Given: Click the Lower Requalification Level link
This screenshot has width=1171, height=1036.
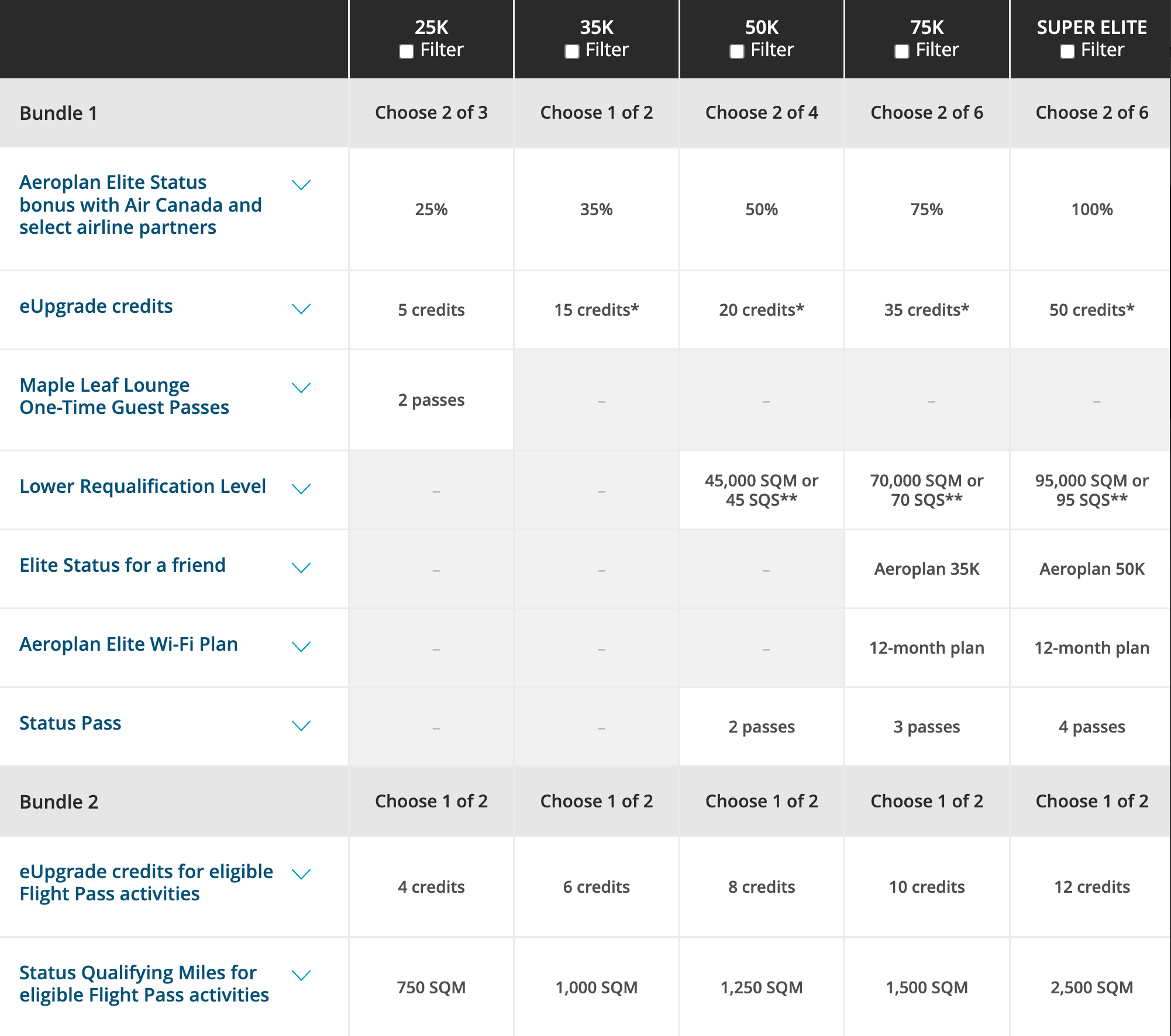Looking at the screenshot, I should point(143,486).
